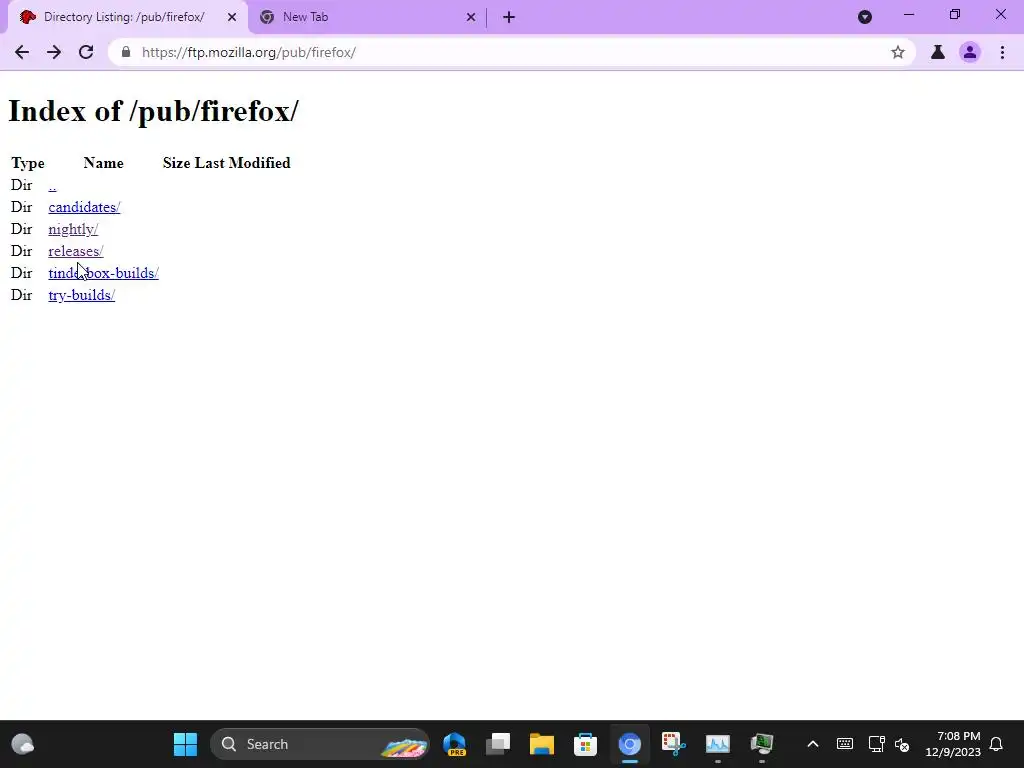
Task: Open the Windows Start menu
Action: point(185,744)
